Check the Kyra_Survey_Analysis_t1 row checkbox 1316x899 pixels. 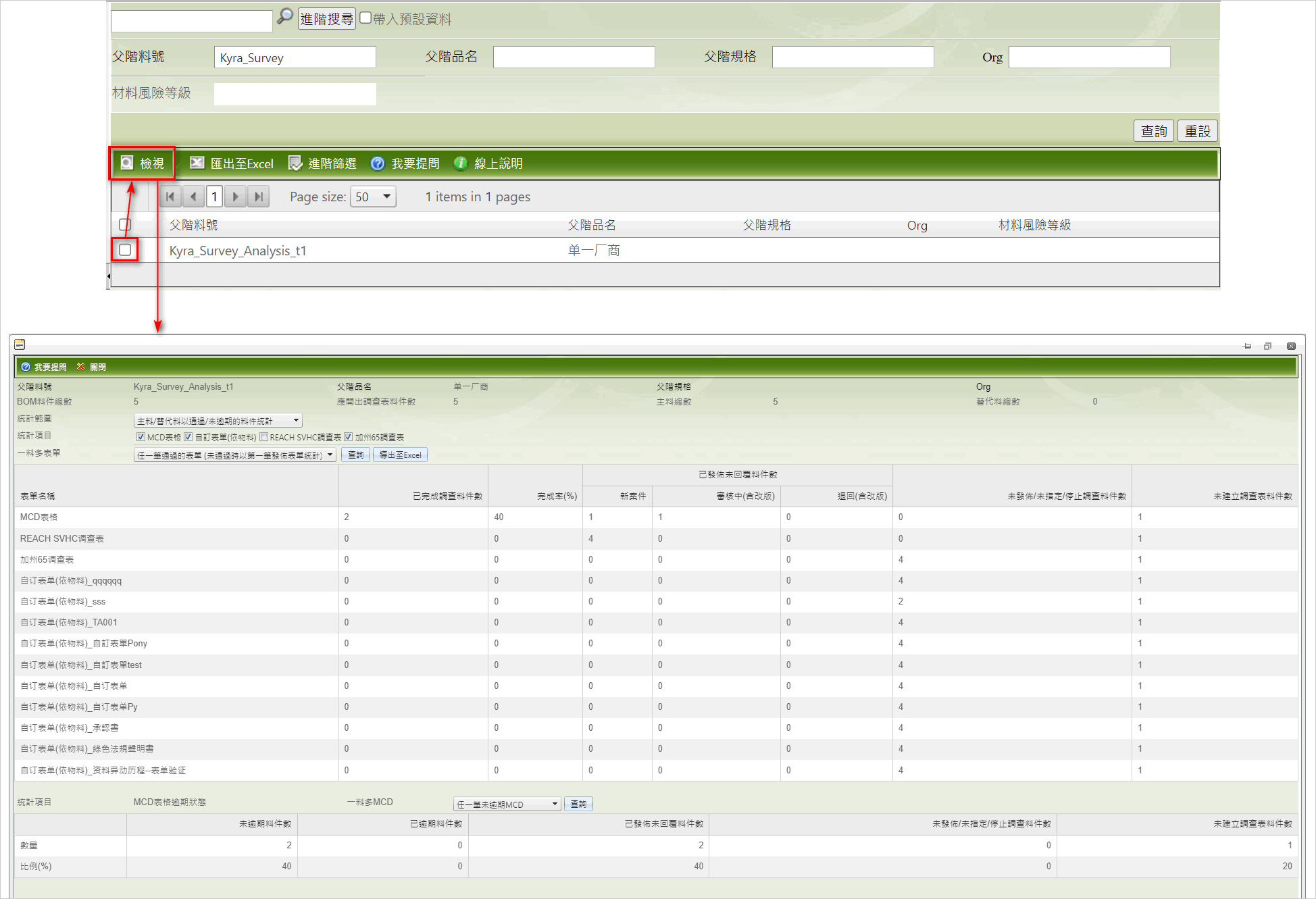click(x=125, y=250)
